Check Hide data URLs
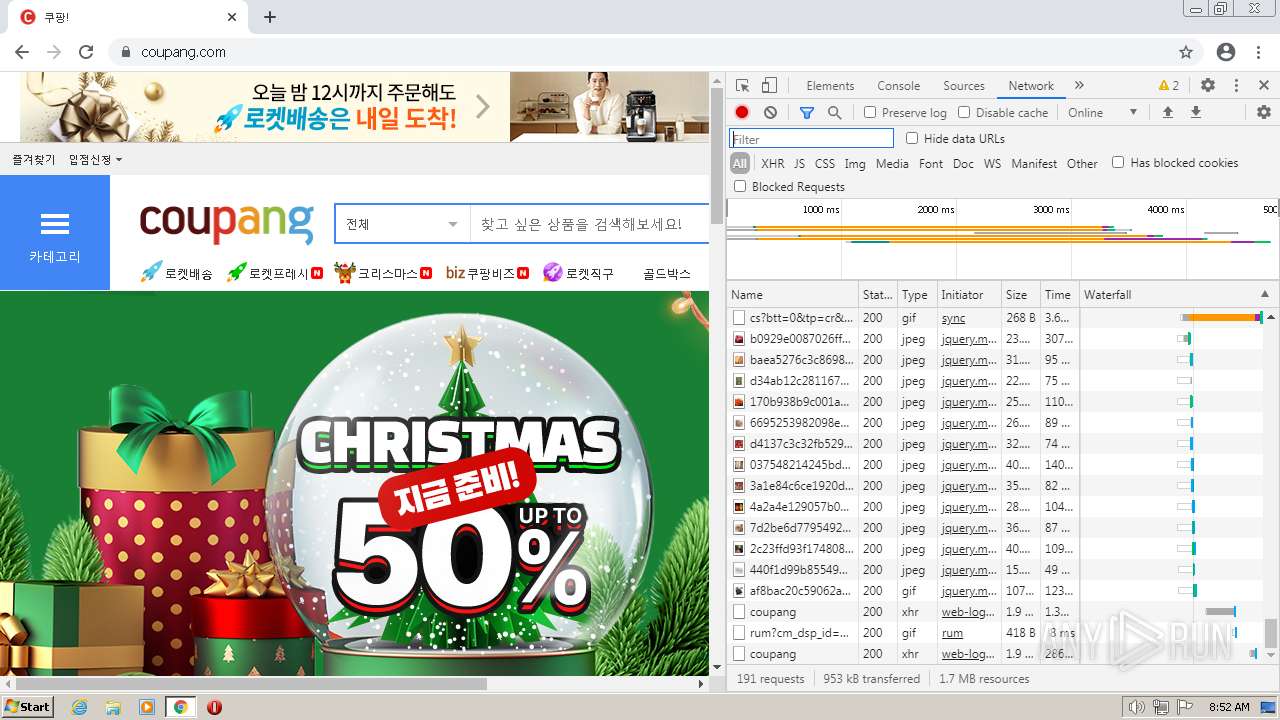Screen dimensions: 1280x720 [912, 138]
